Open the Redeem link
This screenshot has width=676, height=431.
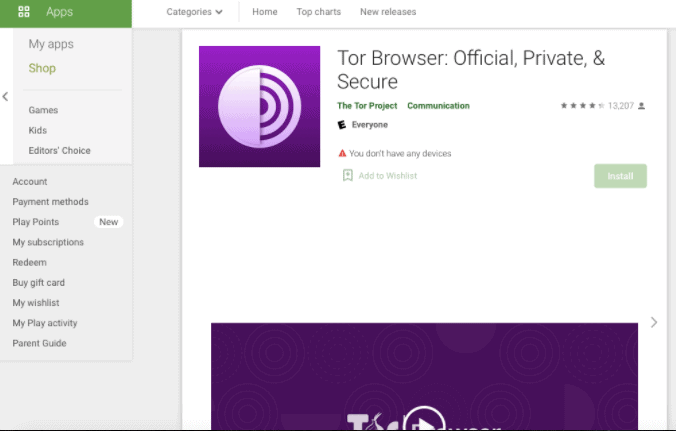(x=29, y=262)
